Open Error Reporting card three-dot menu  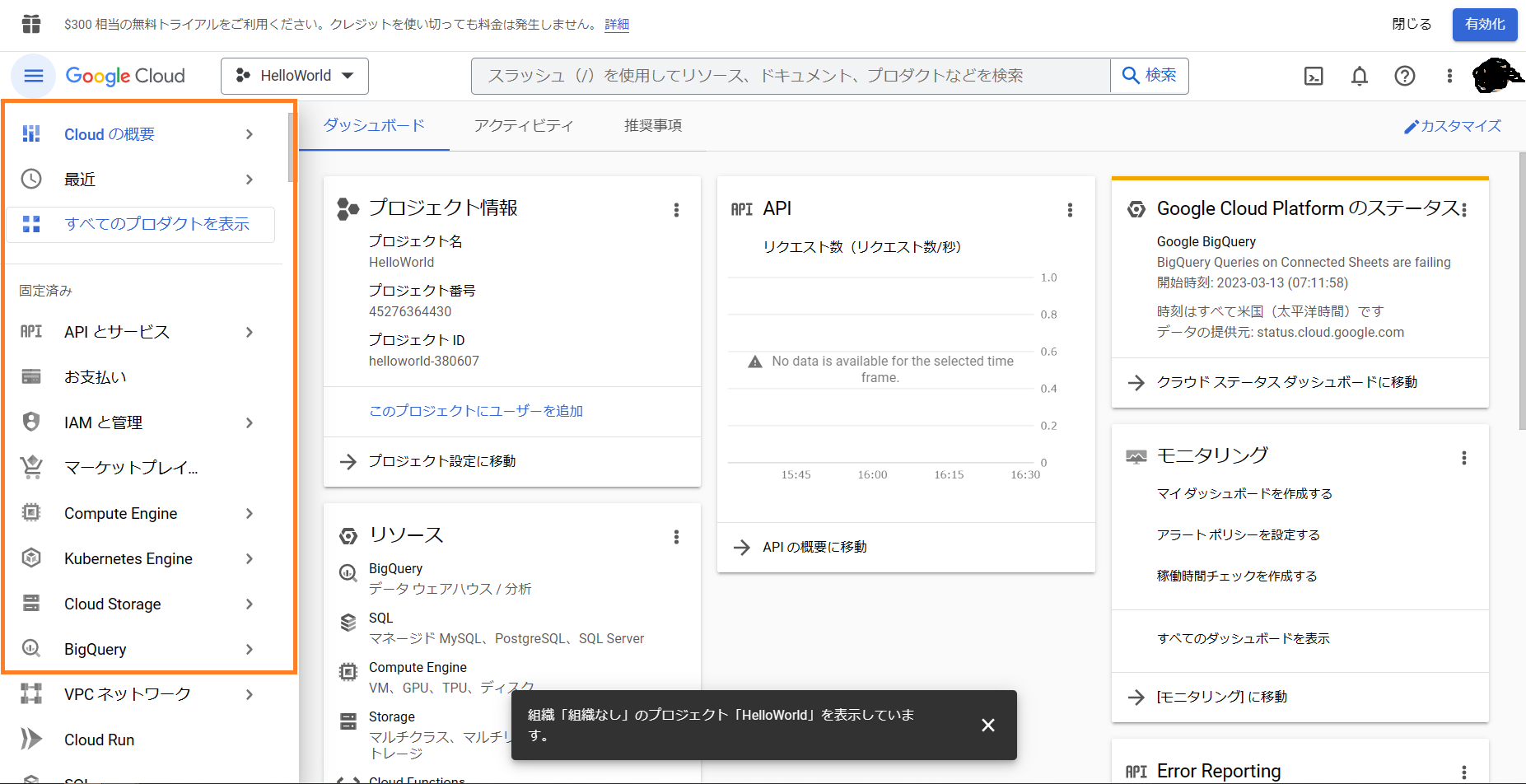(x=1464, y=772)
